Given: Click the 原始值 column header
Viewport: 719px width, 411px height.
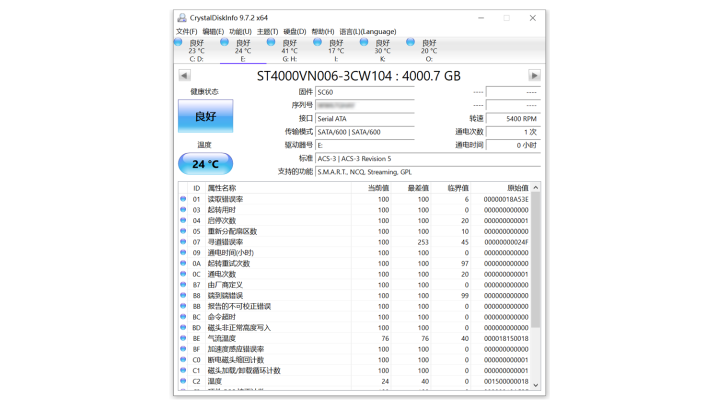Looking at the screenshot, I should pos(501,188).
